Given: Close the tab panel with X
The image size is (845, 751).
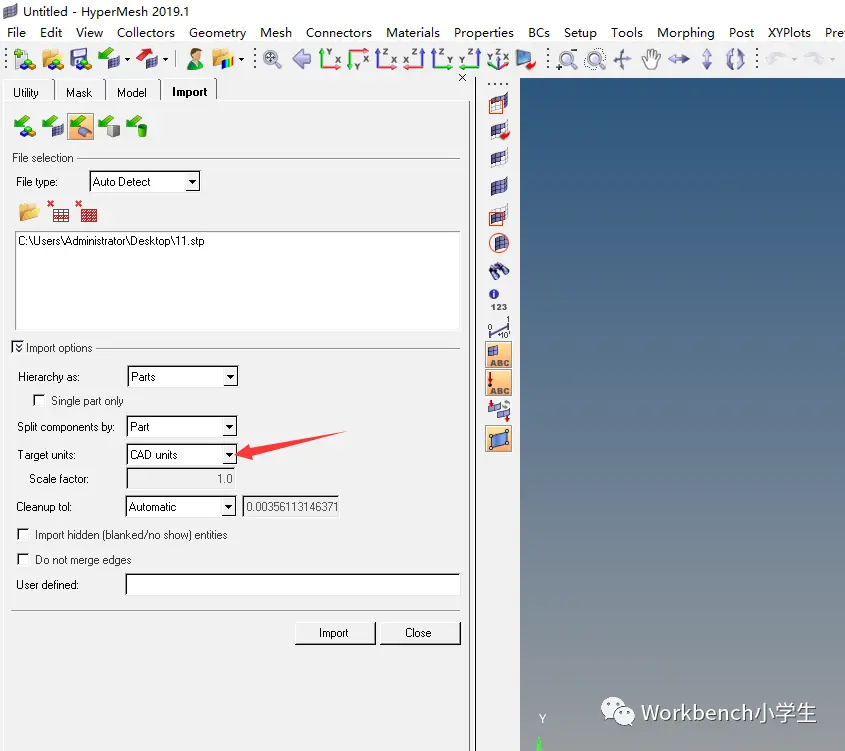Looking at the screenshot, I should 462,78.
